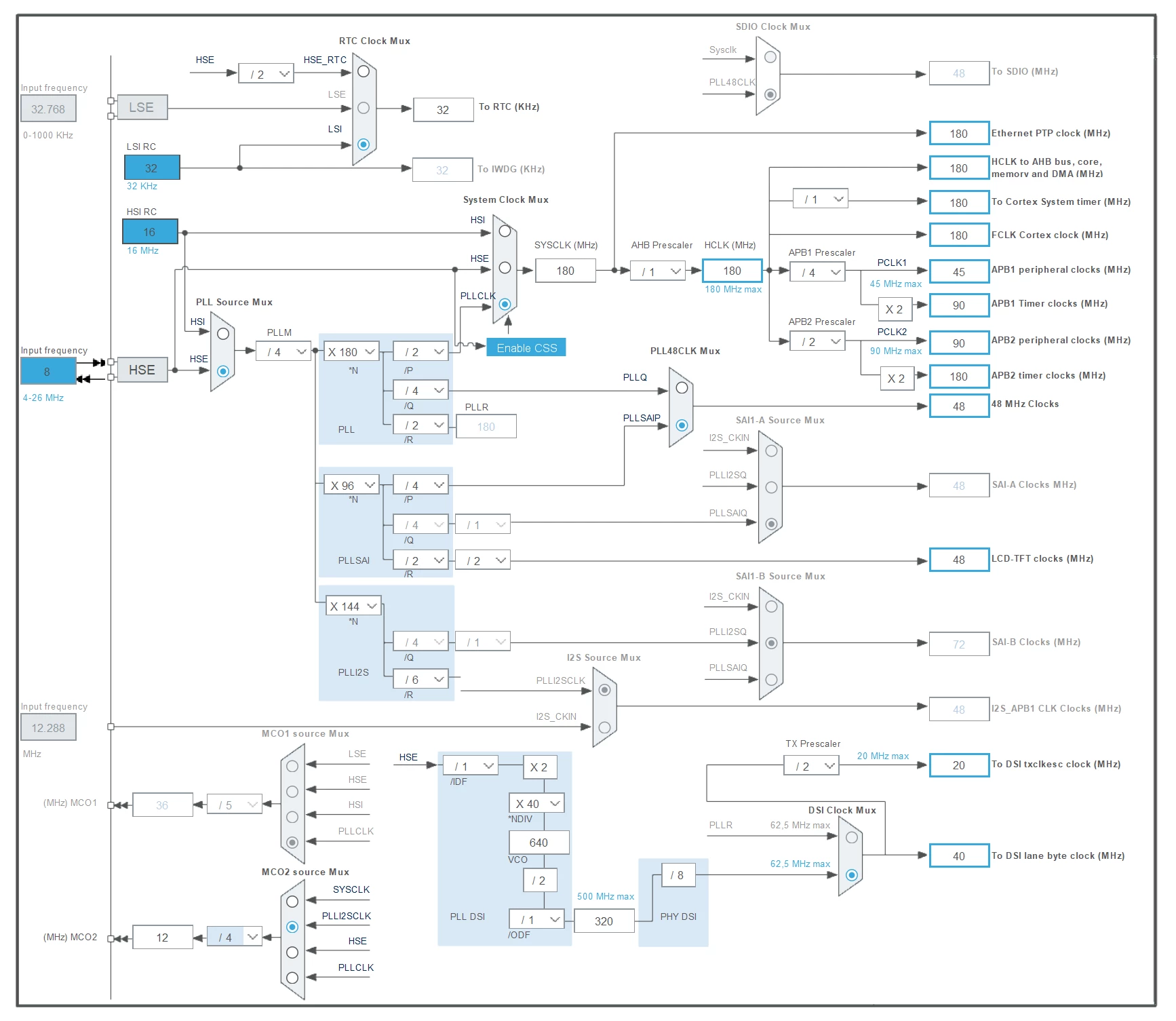Click the HSE oscillator block

(x=142, y=370)
